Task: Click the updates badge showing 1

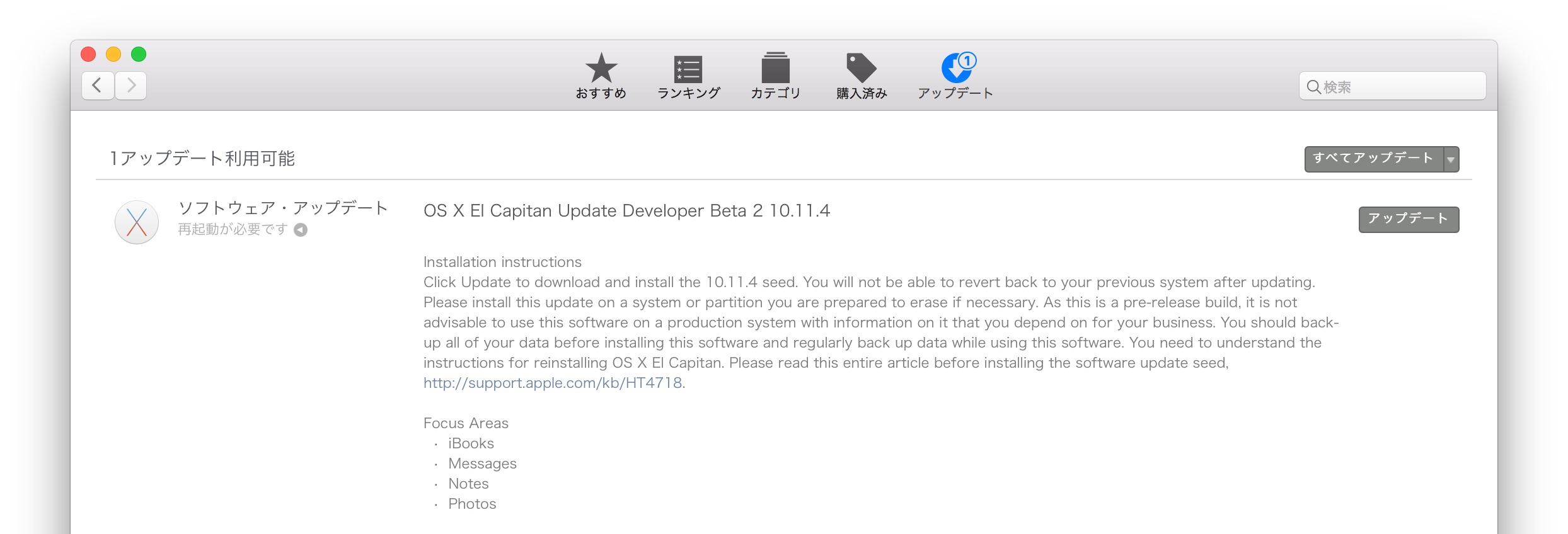Action: pos(967,61)
